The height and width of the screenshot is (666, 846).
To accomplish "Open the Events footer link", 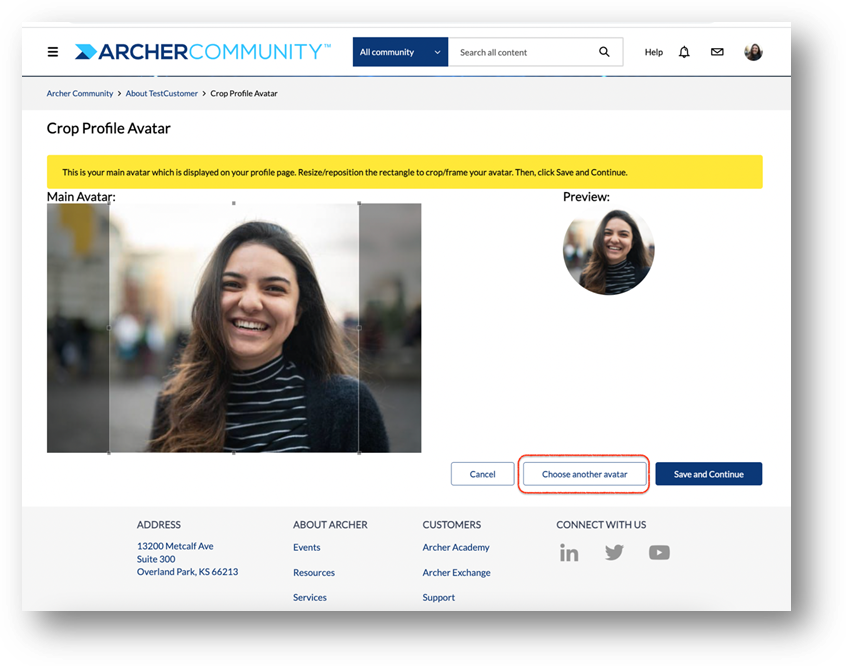I will tap(306, 547).
